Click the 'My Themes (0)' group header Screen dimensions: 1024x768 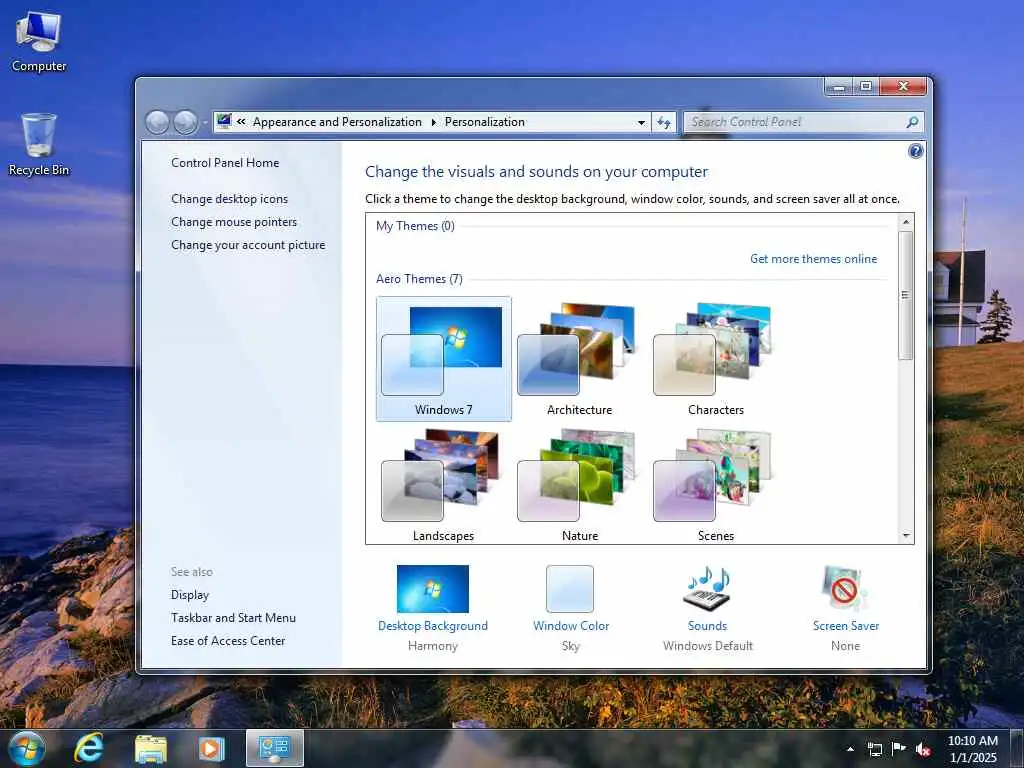tap(415, 226)
